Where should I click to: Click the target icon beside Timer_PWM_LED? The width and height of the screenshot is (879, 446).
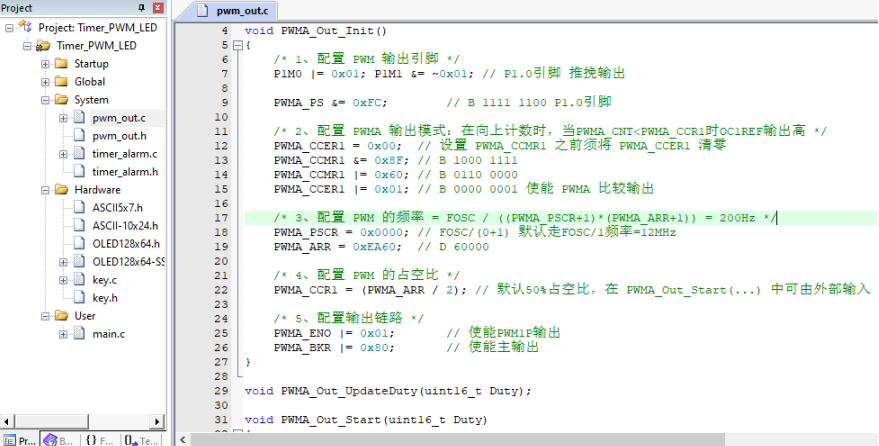(43, 45)
